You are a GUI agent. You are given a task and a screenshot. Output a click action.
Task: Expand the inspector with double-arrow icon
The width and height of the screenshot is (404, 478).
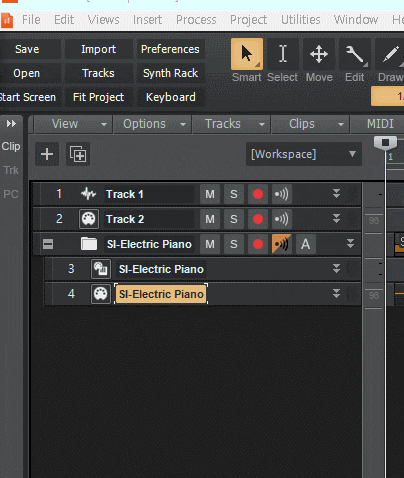coord(11,124)
